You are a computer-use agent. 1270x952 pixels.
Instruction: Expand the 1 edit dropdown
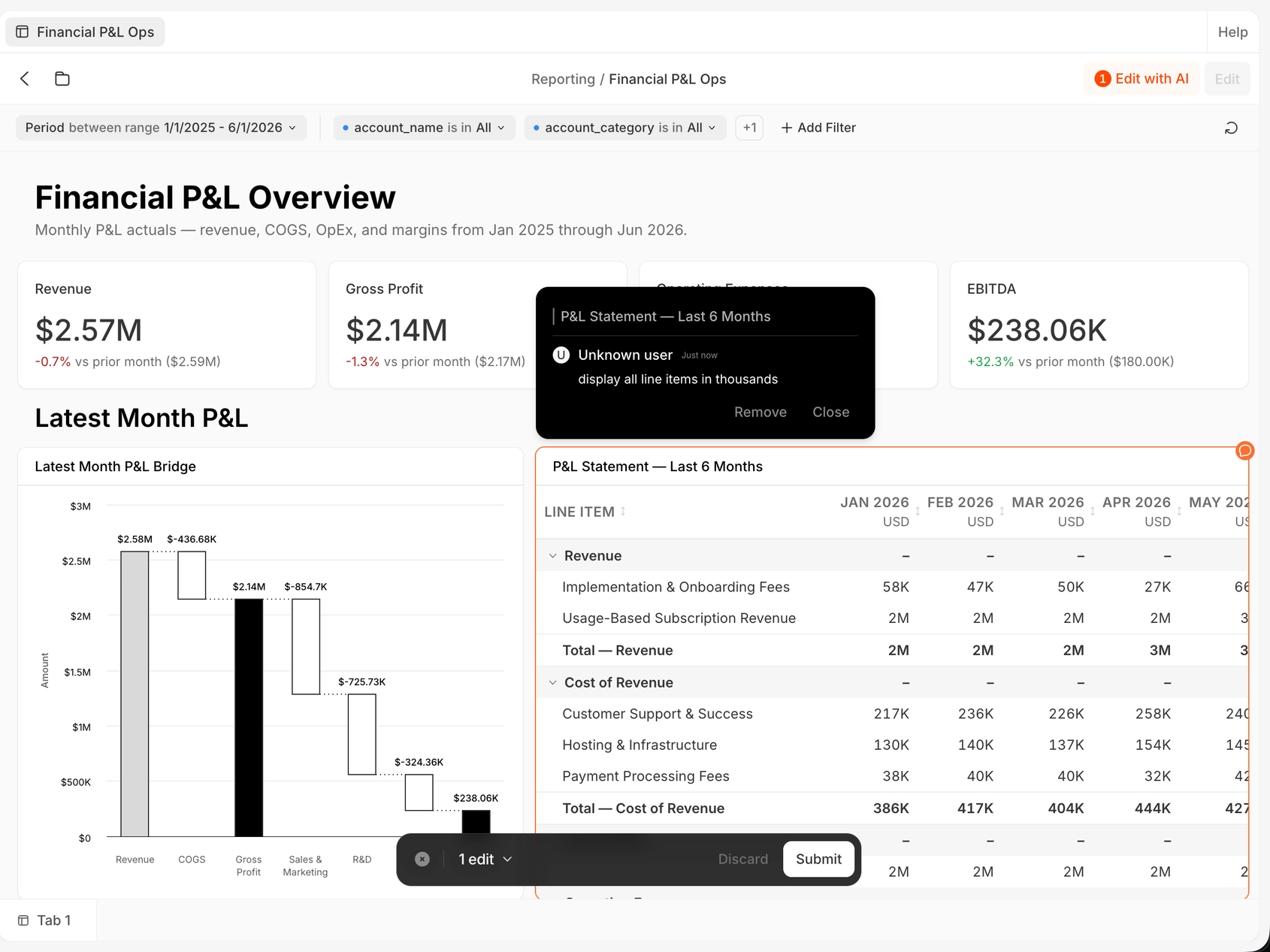click(485, 859)
